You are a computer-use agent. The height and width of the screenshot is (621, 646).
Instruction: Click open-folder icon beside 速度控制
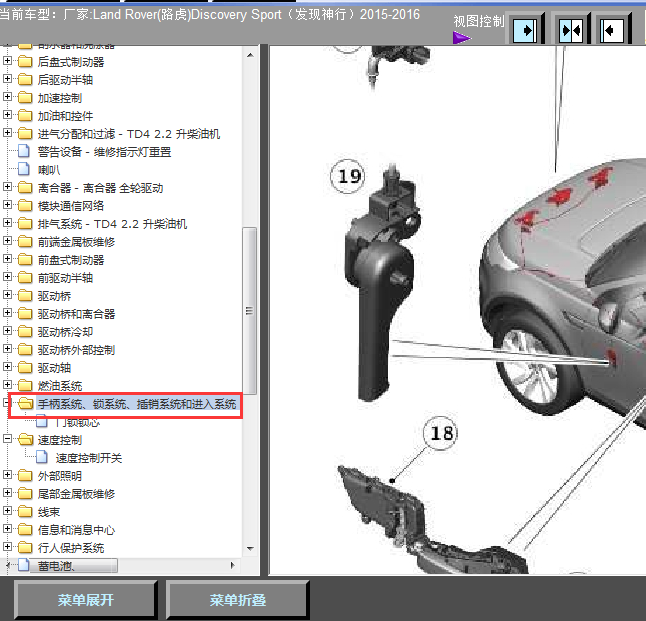[x=26, y=439]
